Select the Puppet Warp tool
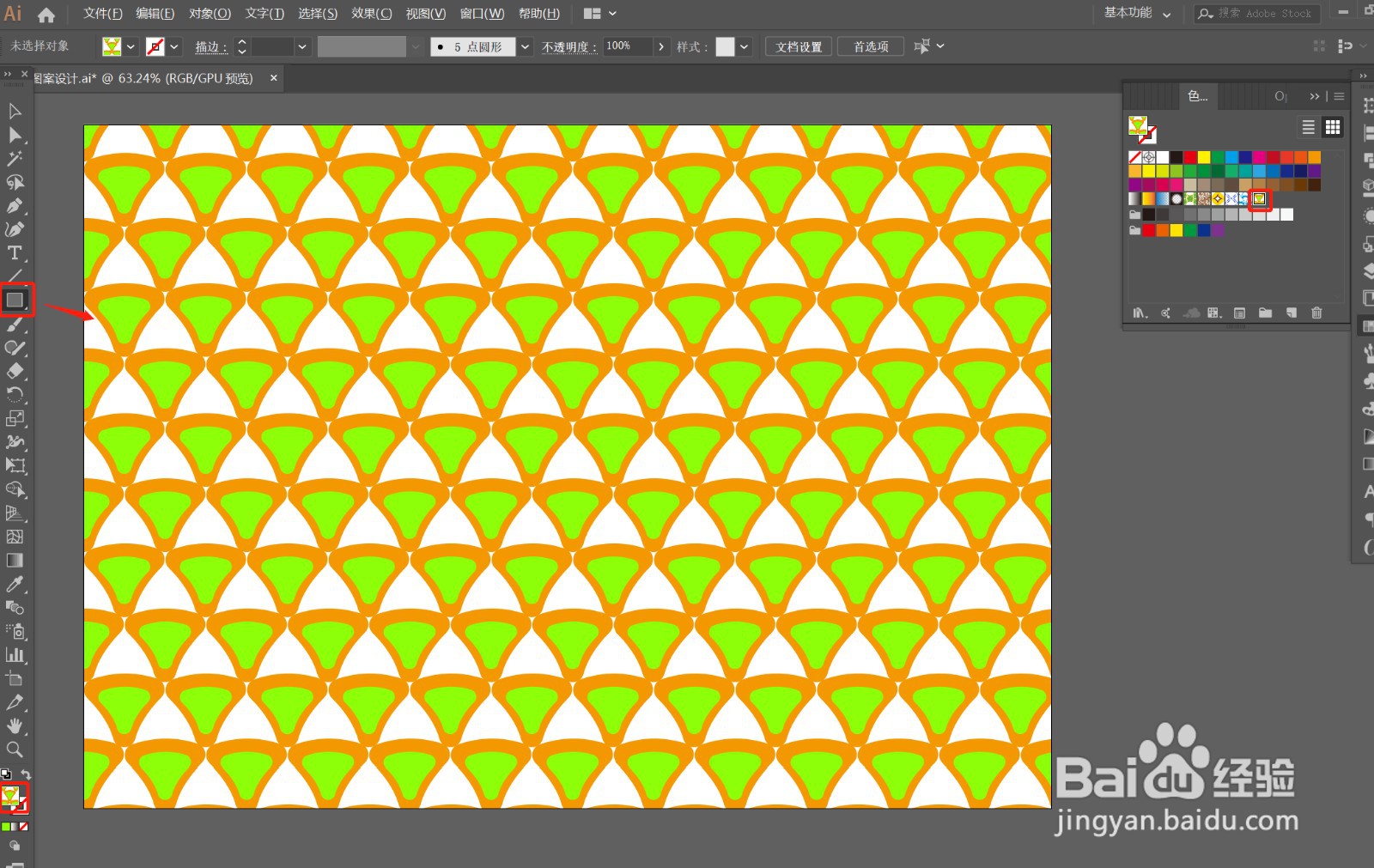 coord(15,442)
